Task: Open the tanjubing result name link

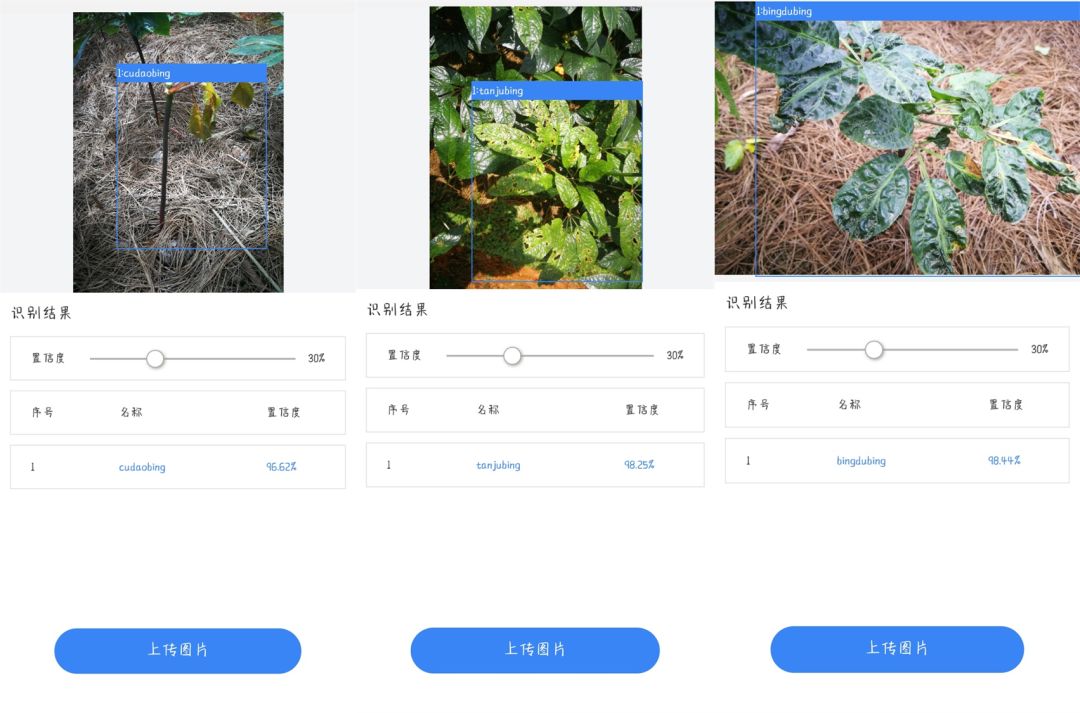Action: (498, 465)
